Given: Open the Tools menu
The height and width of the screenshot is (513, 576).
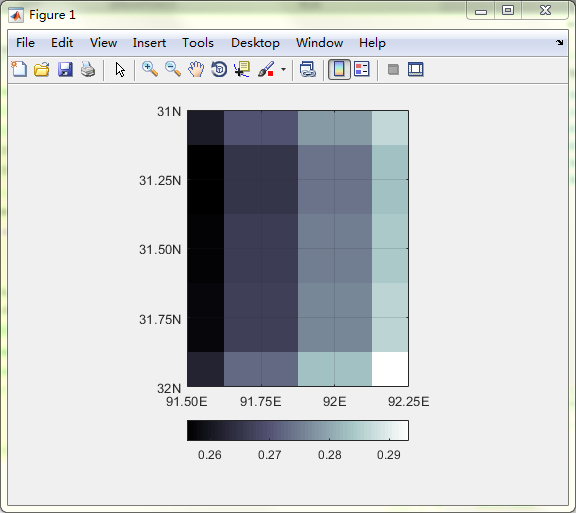Looking at the screenshot, I should point(198,43).
